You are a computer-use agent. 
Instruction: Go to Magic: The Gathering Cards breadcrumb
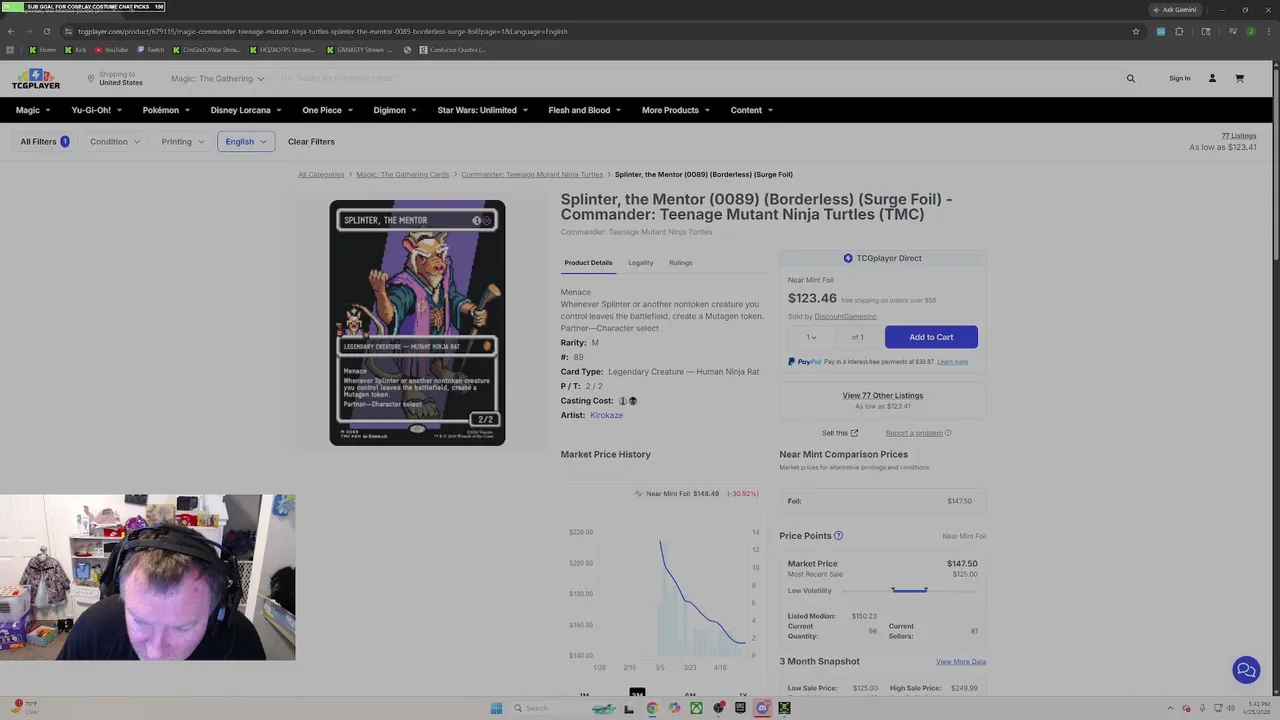coord(403,174)
